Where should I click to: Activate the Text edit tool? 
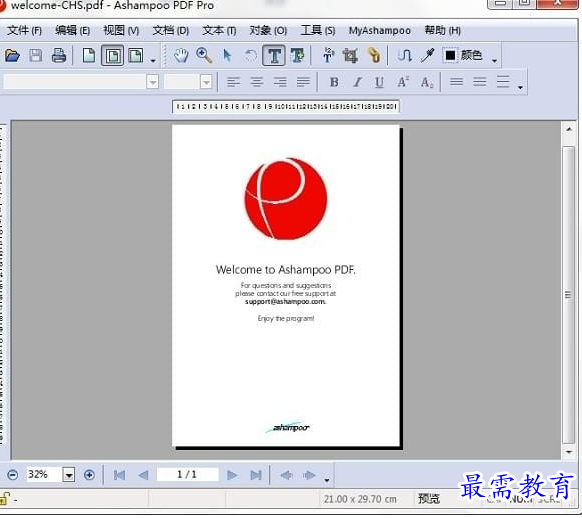point(274,56)
